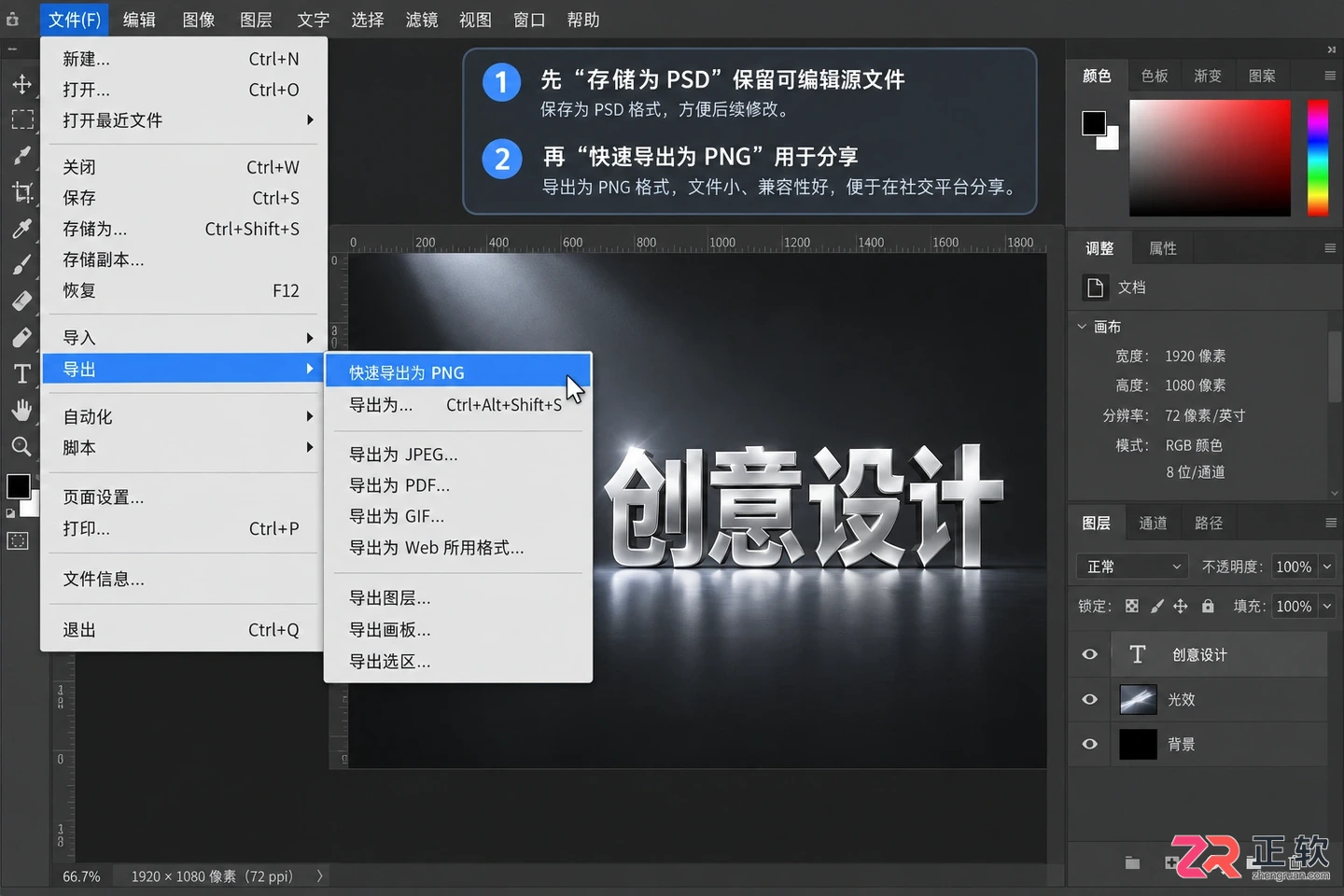Expand the 自动化 submenu
This screenshot has width=1344, height=896.
(x=183, y=416)
